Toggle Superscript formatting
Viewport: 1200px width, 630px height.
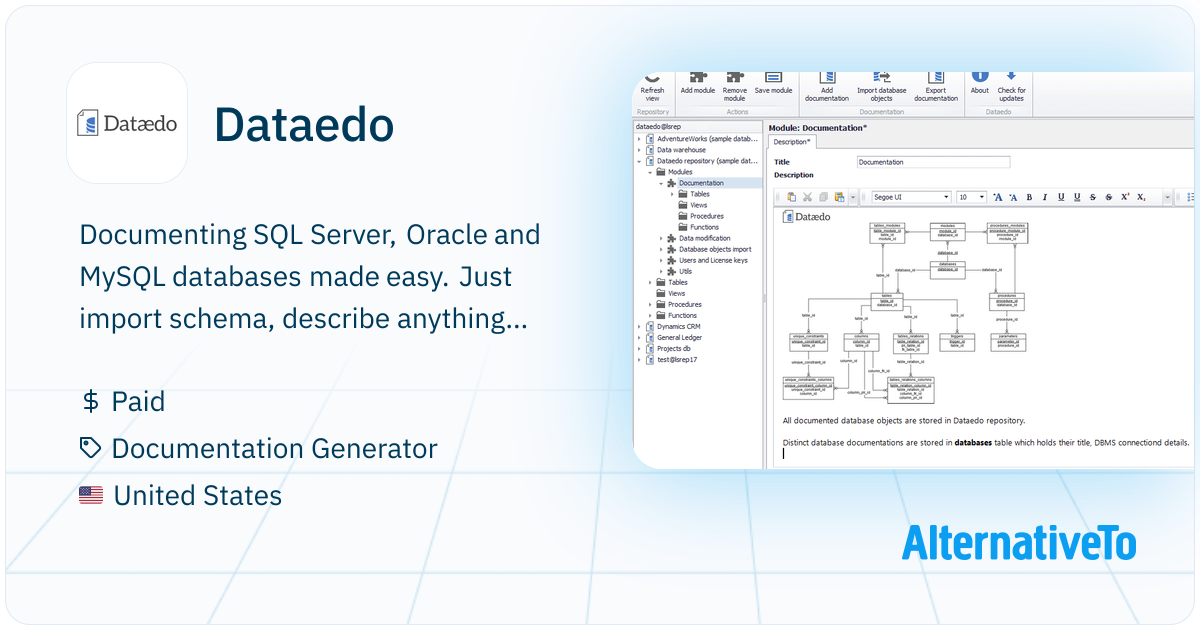point(1125,197)
